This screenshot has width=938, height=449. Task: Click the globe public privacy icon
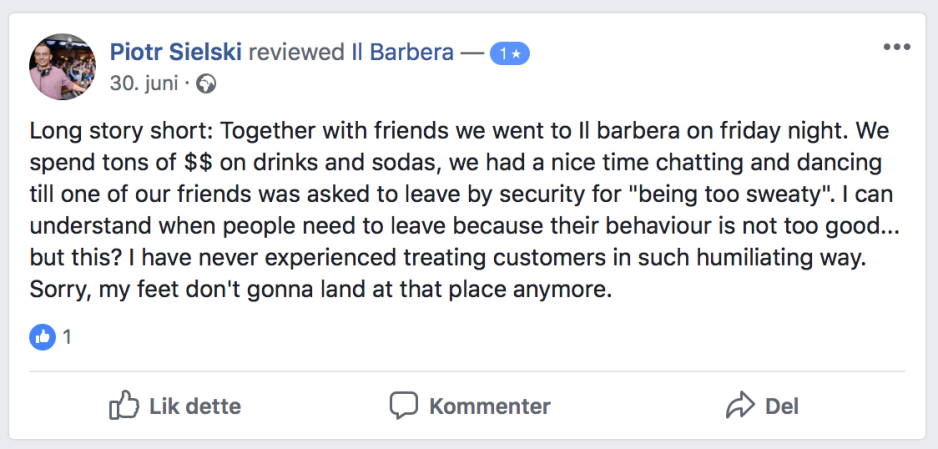click(x=206, y=84)
